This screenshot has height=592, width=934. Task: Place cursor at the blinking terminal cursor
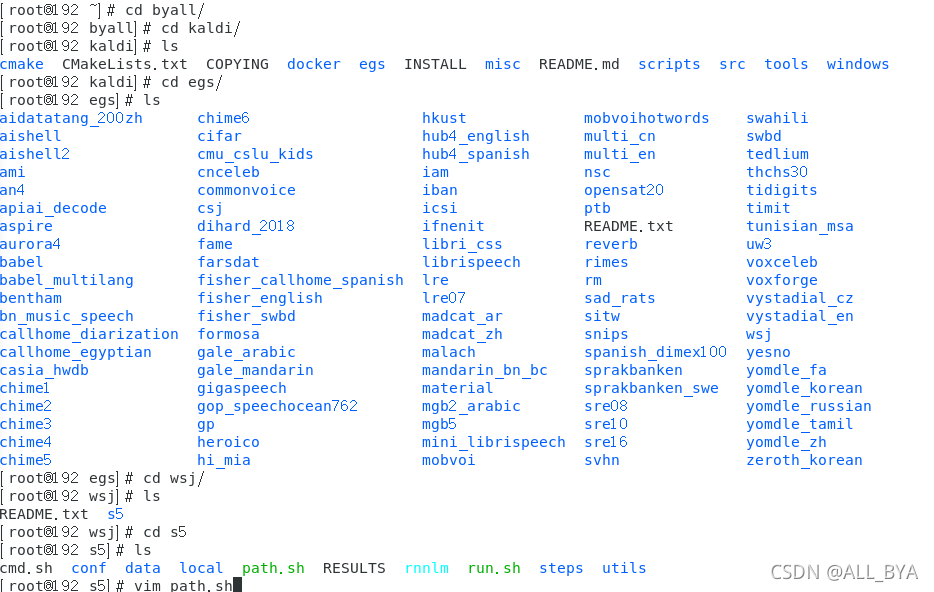[236, 585]
